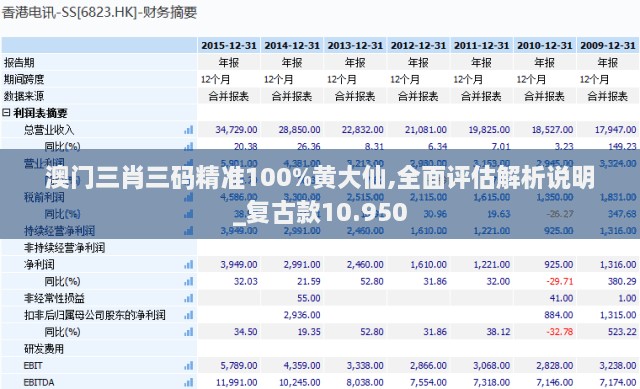Viewport: 640px width, 389px height.
Task: Select the 扣非后归属母公司股东的净利润 label
Action: coord(95,315)
